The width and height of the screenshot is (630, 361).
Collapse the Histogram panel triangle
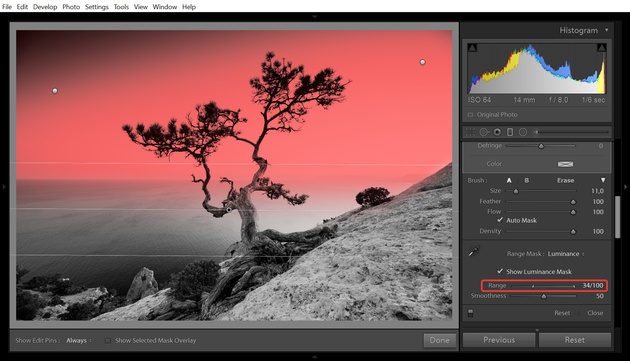tap(607, 30)
